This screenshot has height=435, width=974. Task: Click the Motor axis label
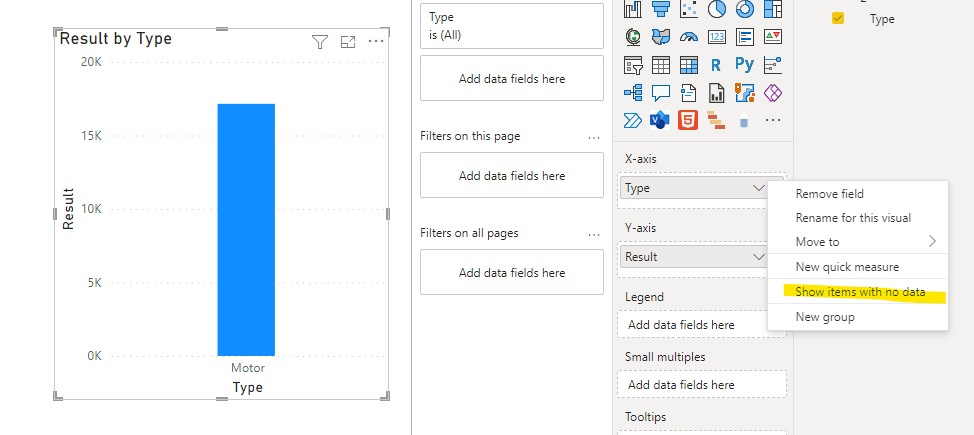247,368
